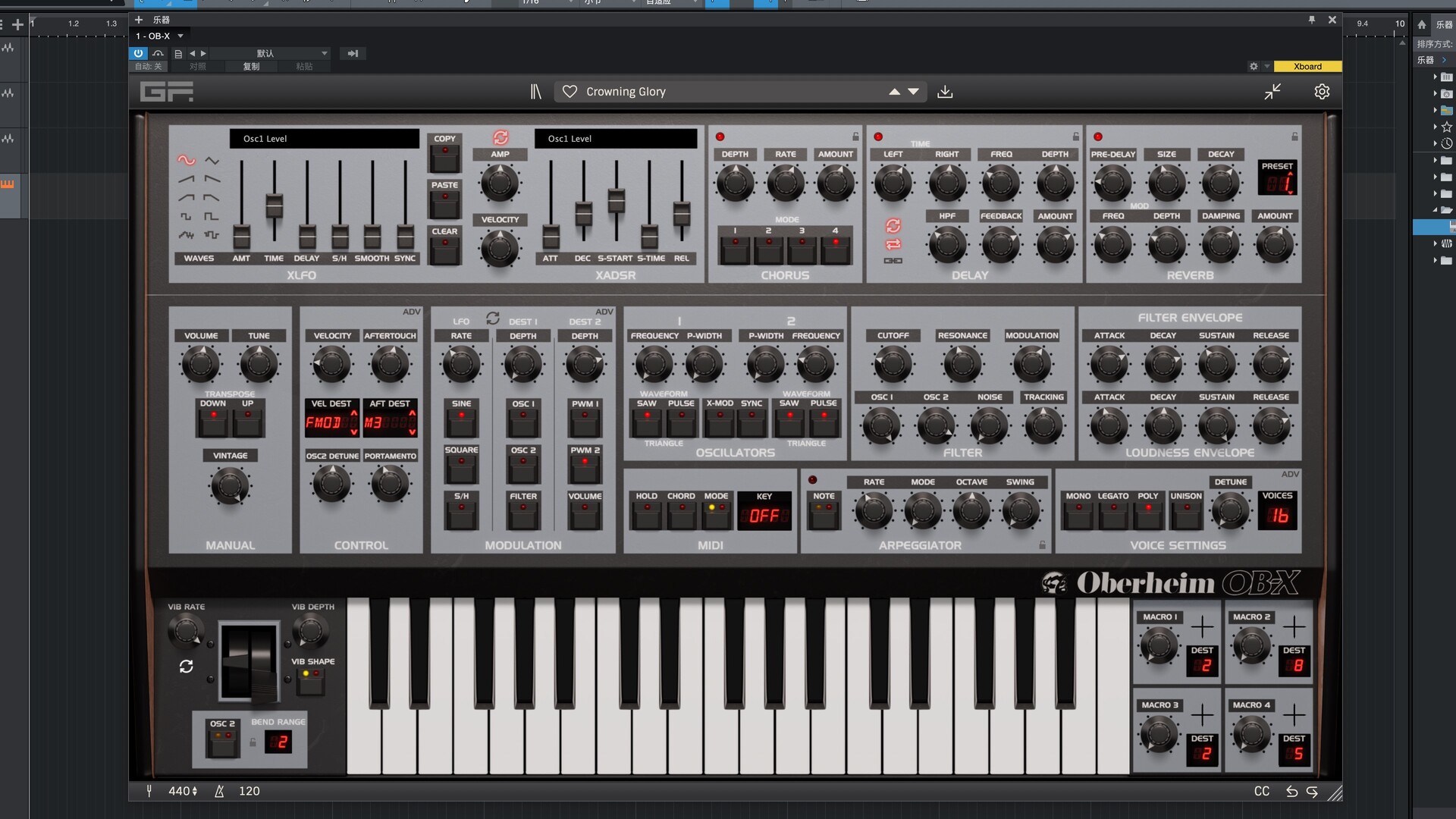Save preset using the download icon
This screenshot has height=819, width=1456.
[x=945, y=92]
